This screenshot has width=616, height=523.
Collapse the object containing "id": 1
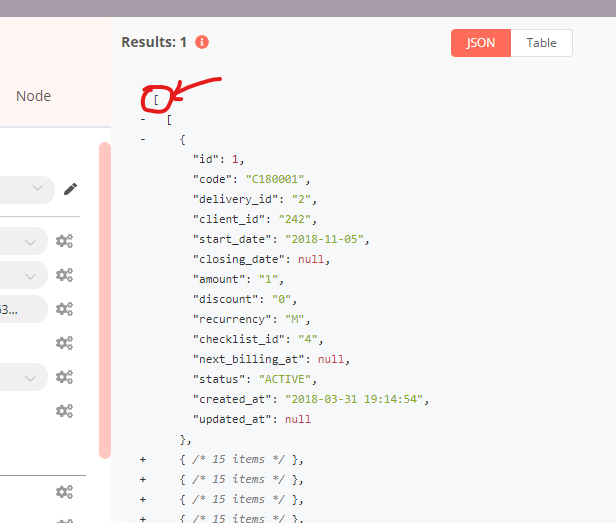pyautogui.click(x=143, y=139)
